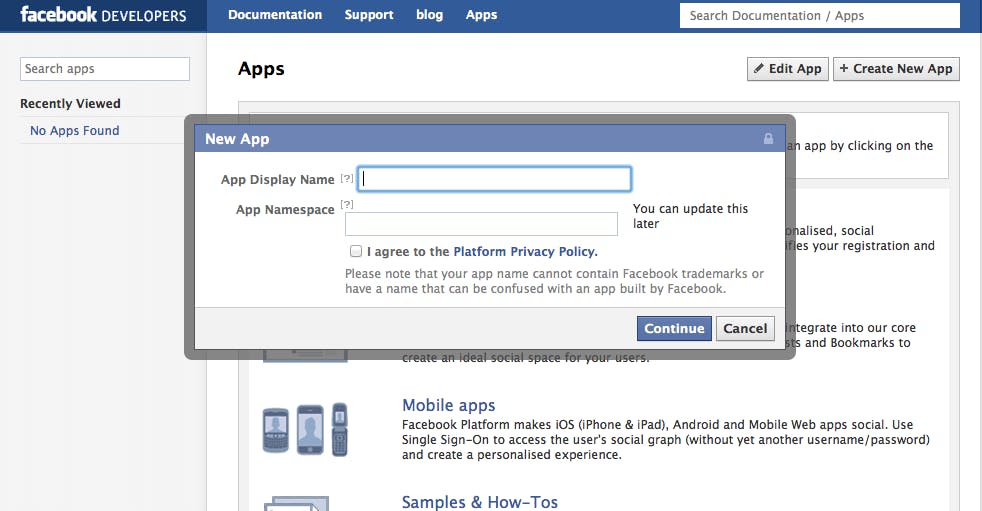Viewport: 982px width, 511px height.
Task: Open the Support menu item
Action: click(369, 15)
